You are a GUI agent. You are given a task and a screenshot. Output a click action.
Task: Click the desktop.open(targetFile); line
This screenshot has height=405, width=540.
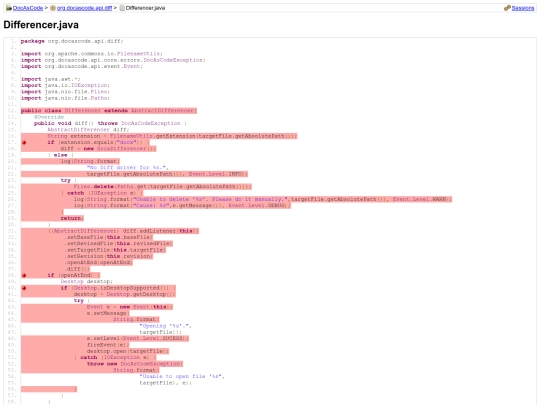(128, 351)
